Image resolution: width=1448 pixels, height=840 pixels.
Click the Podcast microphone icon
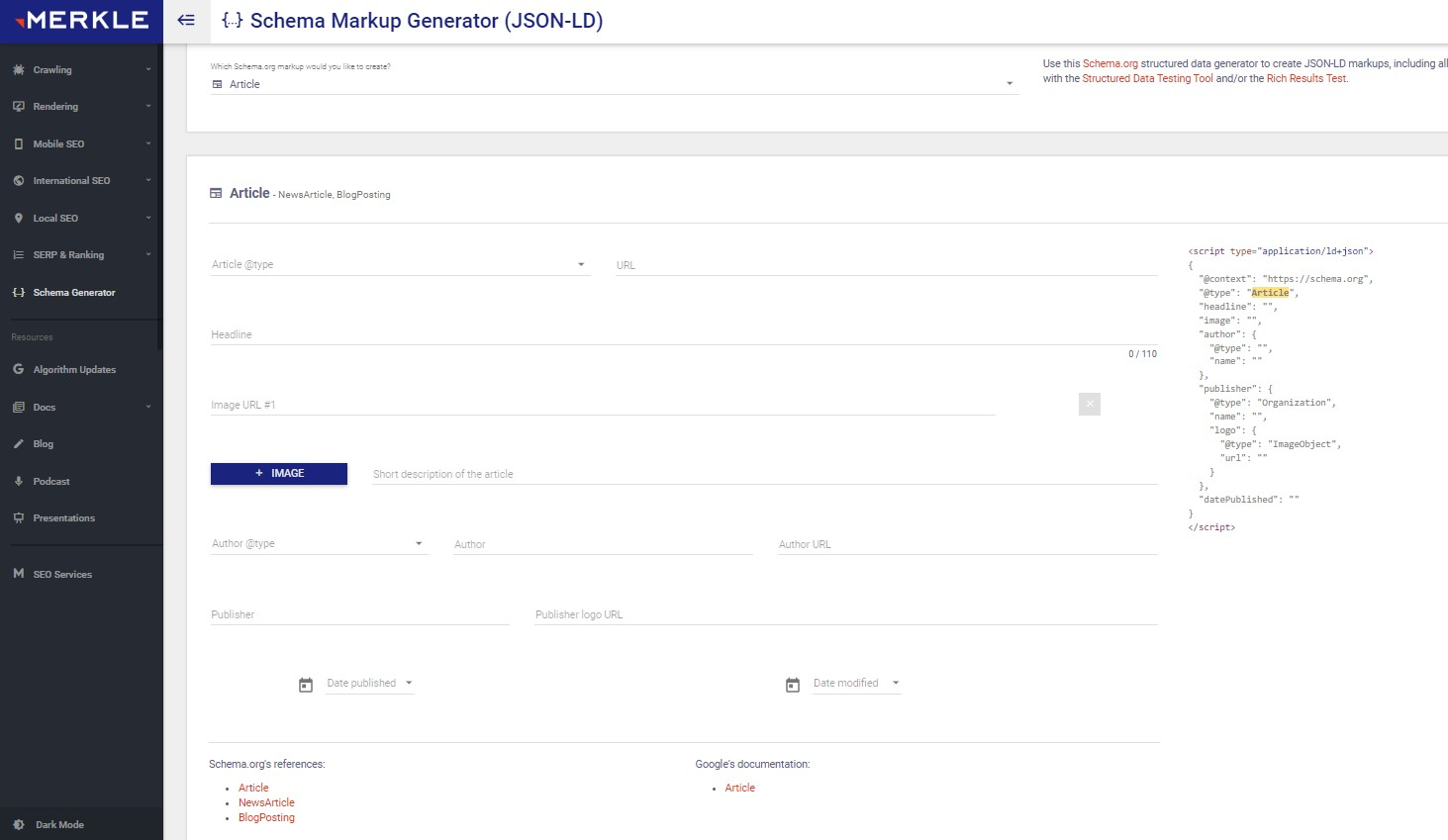click(17, 481)
